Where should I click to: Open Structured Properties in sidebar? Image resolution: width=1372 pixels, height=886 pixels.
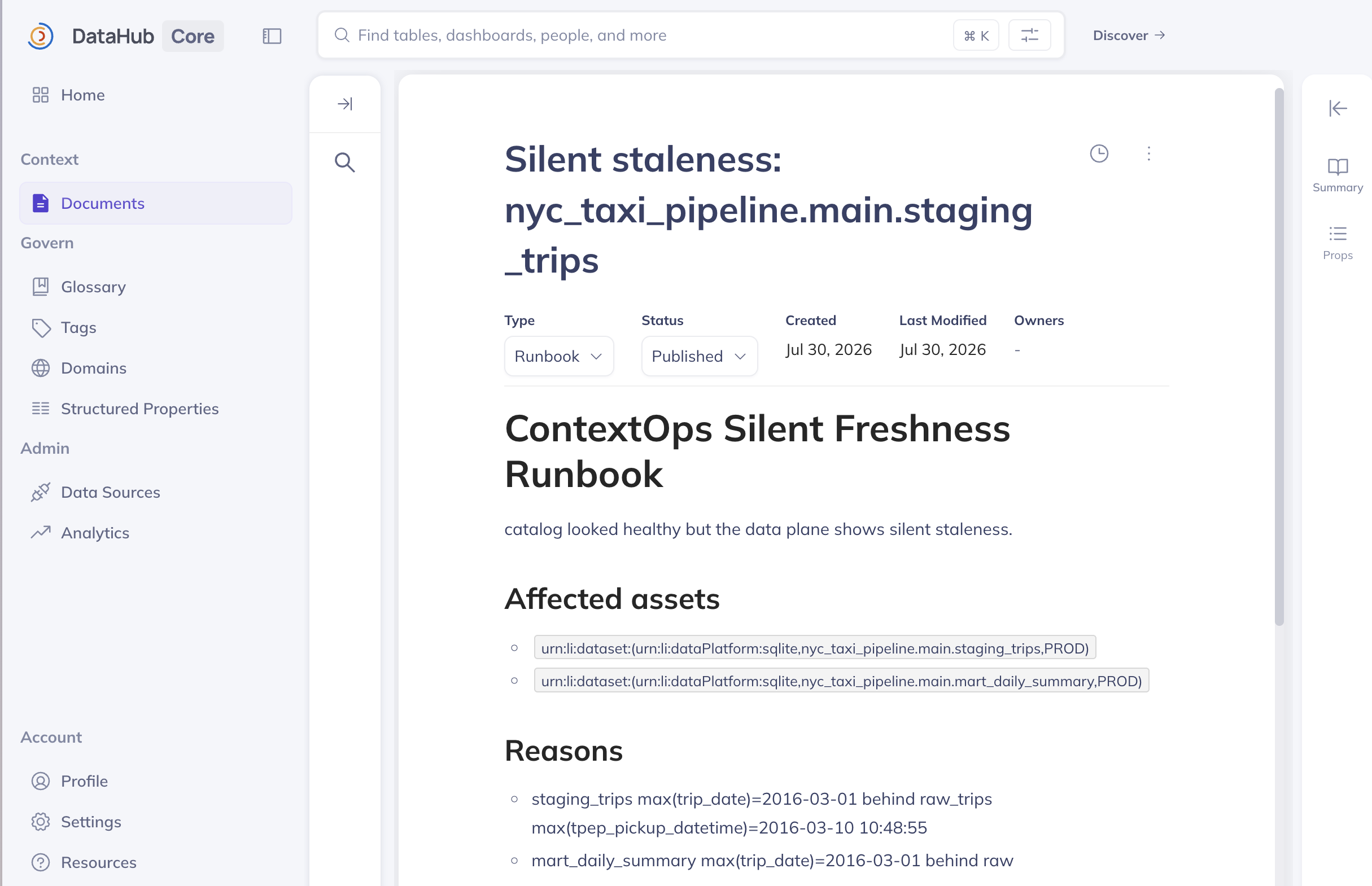tap(155, 409)
